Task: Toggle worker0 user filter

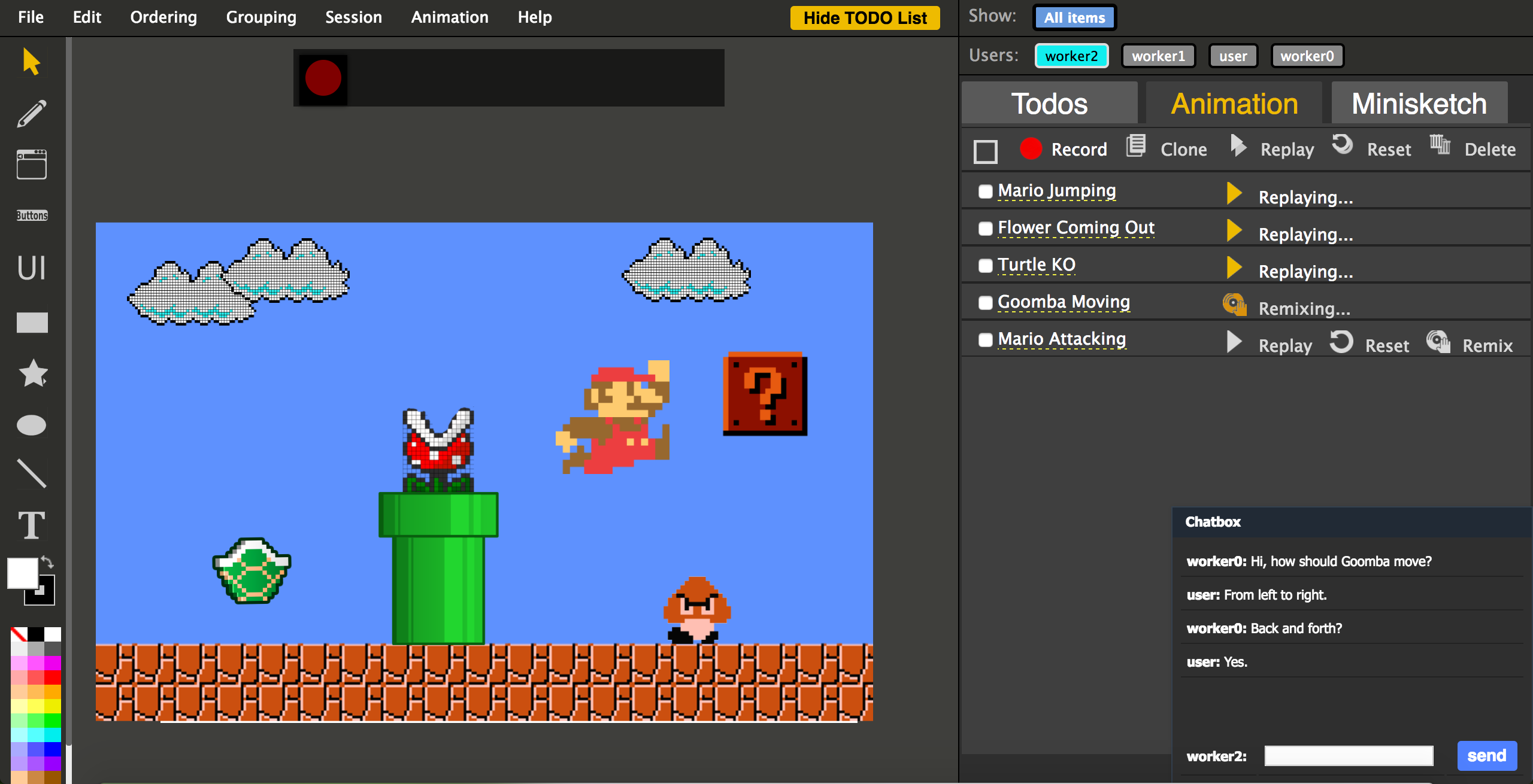Action: pos(1307,56)
